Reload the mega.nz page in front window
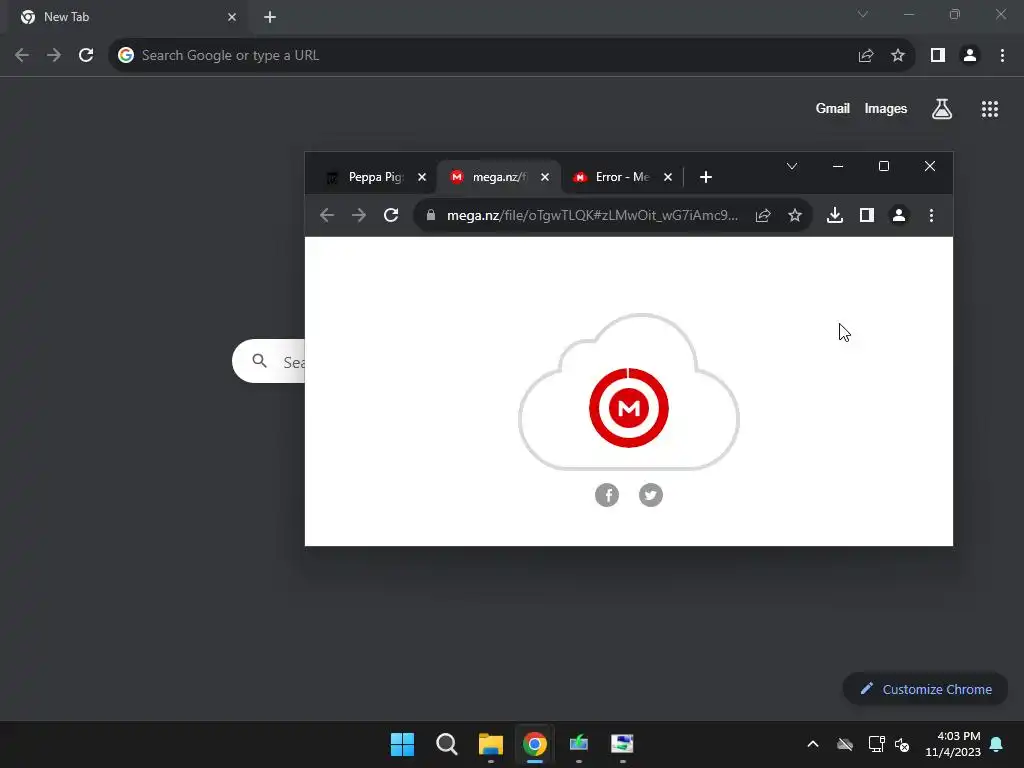 [x=391, y=215]
